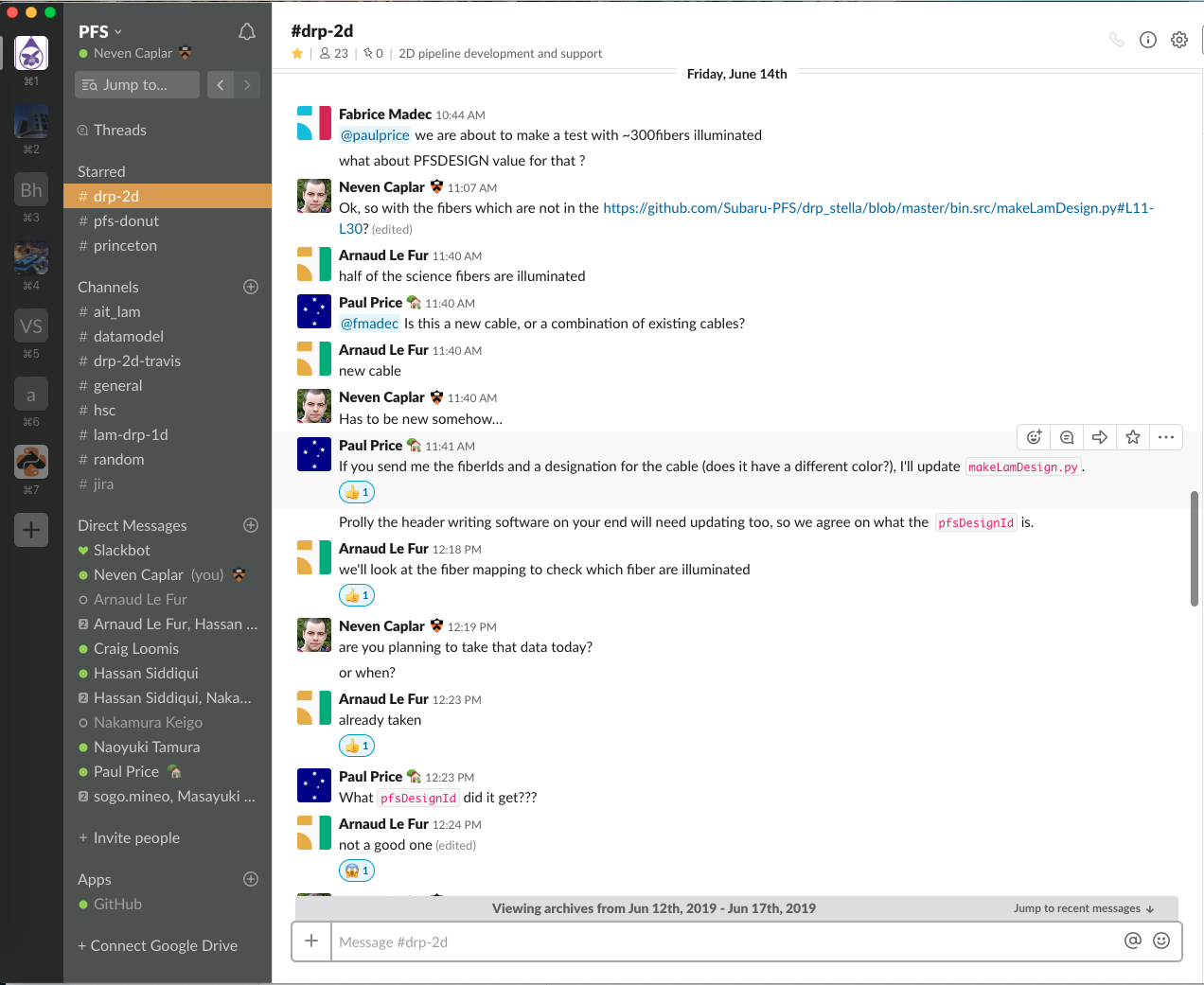Start a call with the phone icon
This screenshot has width=1204, height=985.
pos(1117,40)
